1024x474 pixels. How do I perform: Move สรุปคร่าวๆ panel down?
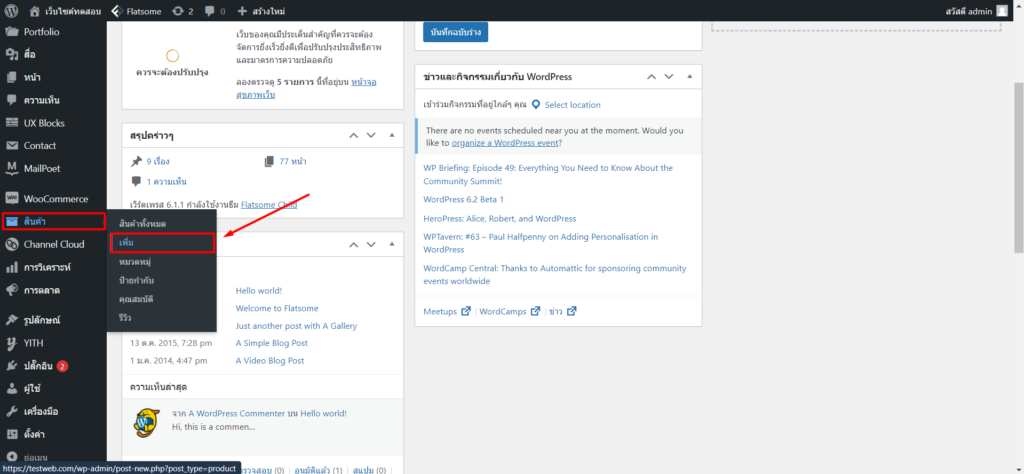[x=371, y=135]
